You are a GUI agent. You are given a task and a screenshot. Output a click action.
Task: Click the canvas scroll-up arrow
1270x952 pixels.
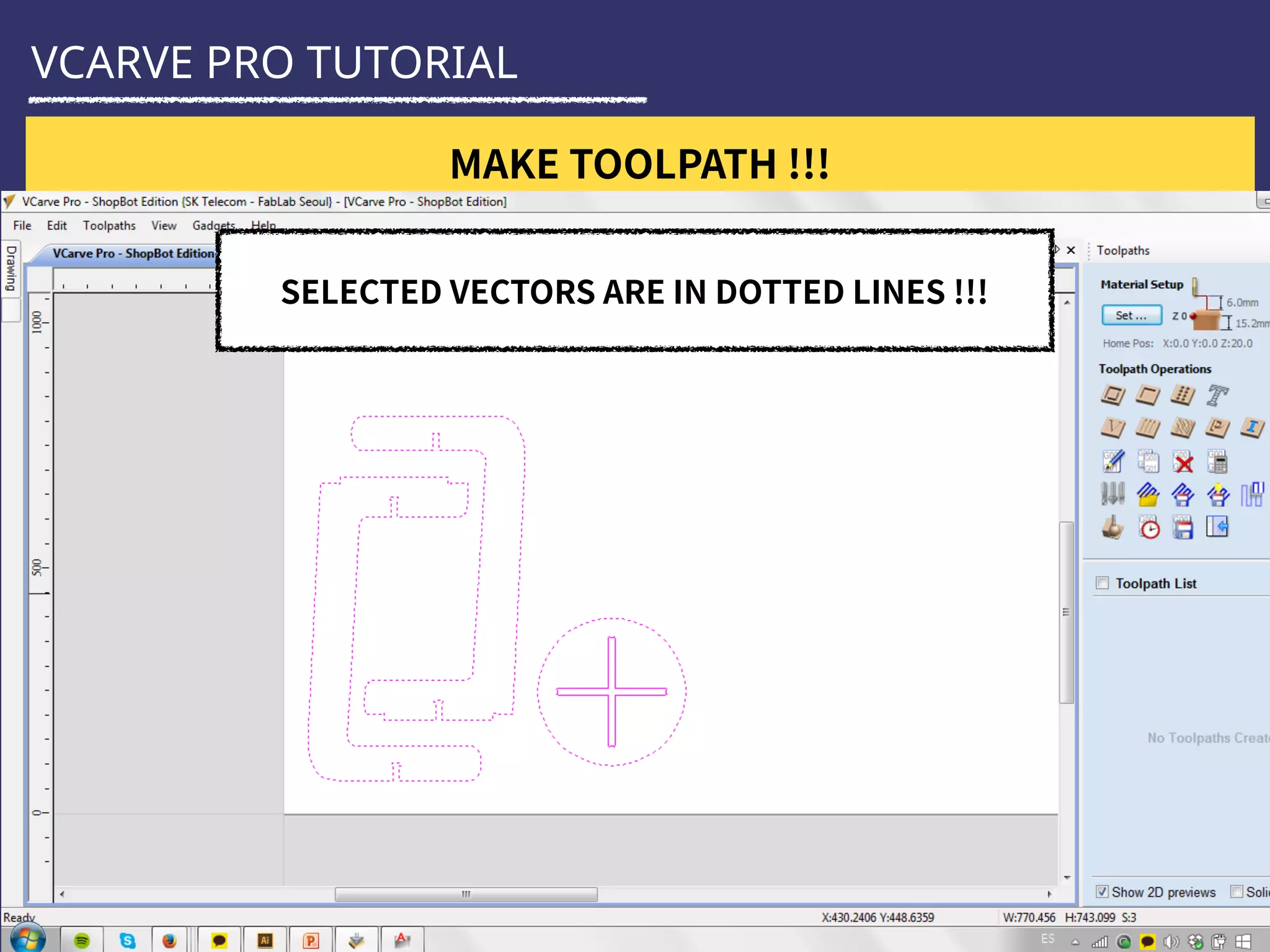click(1067, 303)
